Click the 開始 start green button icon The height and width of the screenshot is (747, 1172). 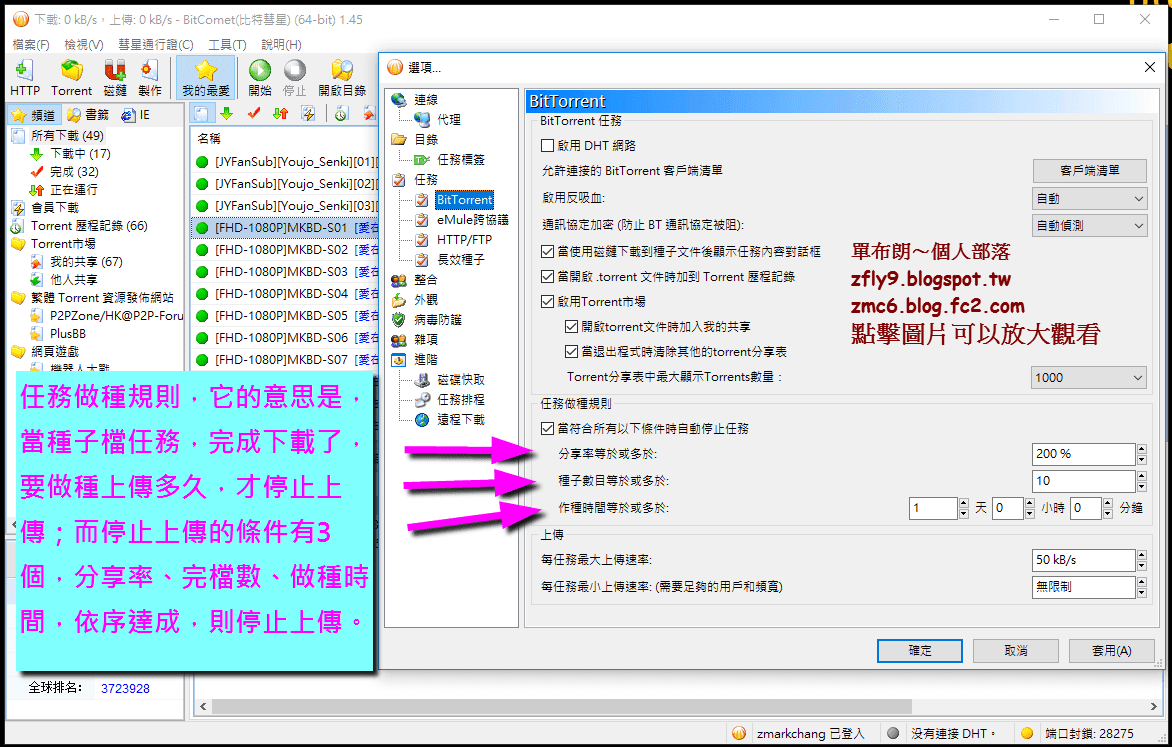[260, 78]
